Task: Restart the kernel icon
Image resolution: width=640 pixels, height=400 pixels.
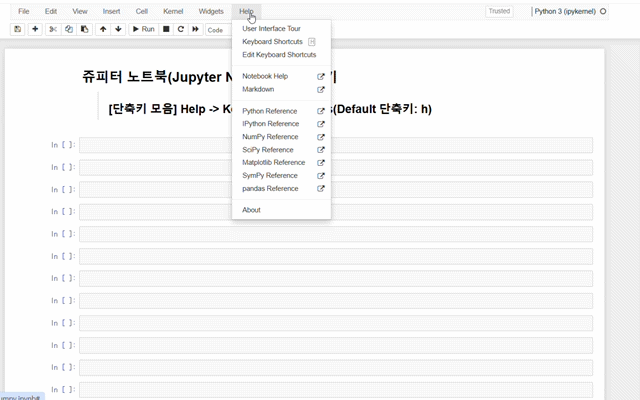Action: [181, 29]
